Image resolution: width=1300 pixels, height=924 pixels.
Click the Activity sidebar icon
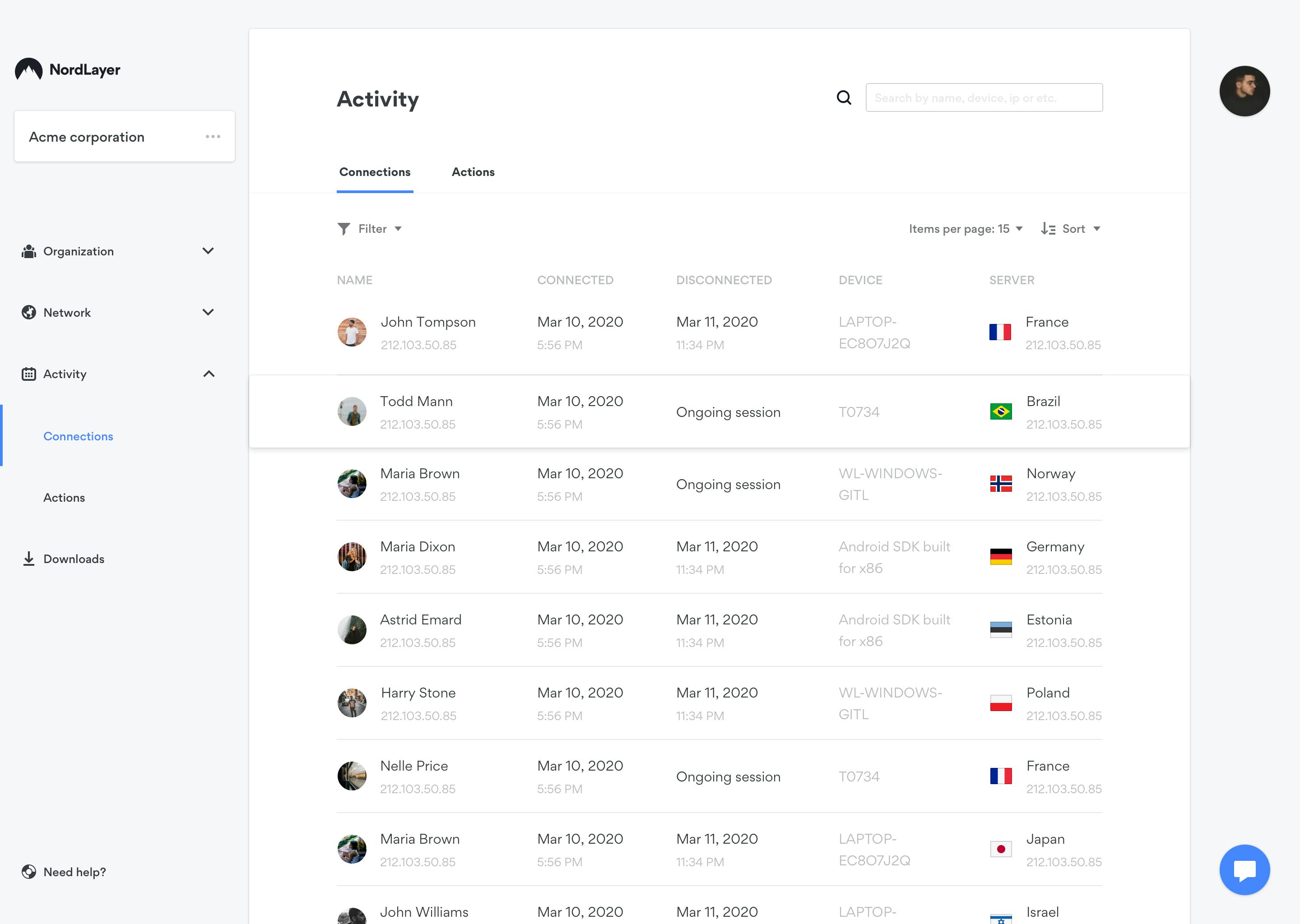(29, 373)
